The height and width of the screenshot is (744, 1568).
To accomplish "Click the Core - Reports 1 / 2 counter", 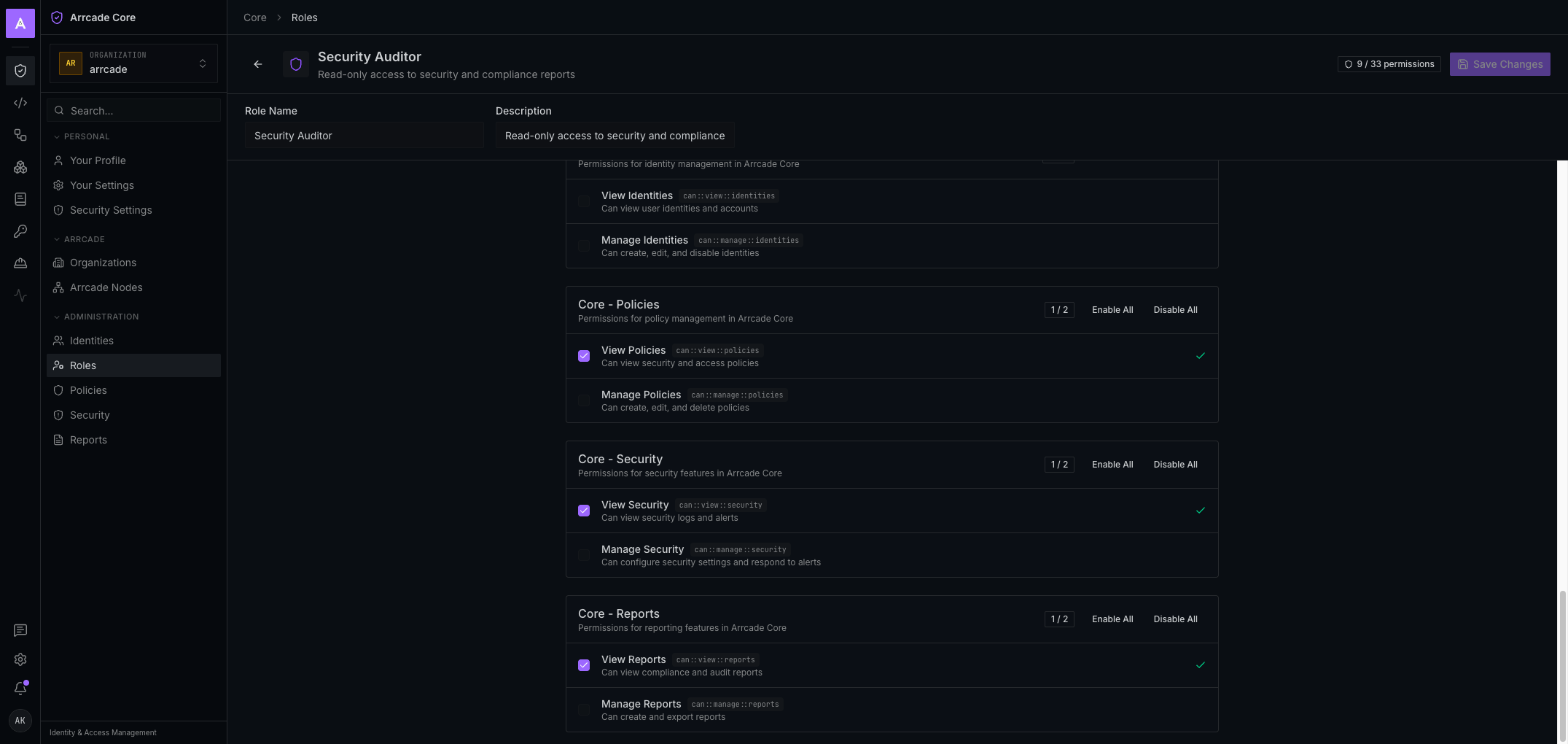I will (x=1059, y=619).
